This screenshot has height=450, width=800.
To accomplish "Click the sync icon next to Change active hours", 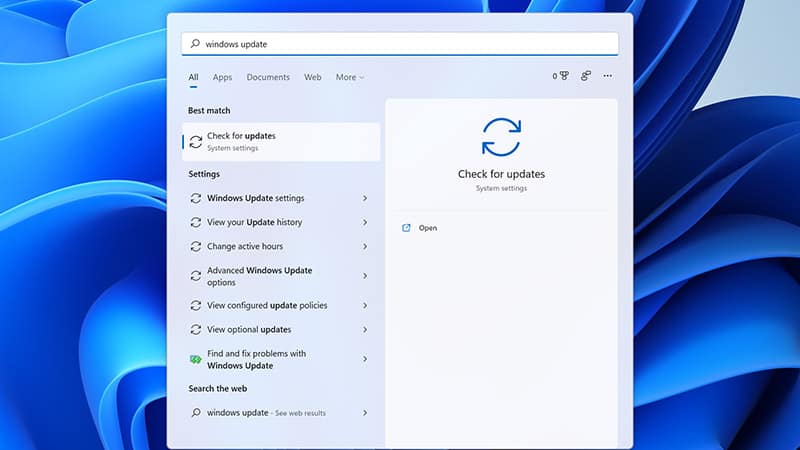I will pyautogui.click(x=195, y=246).
